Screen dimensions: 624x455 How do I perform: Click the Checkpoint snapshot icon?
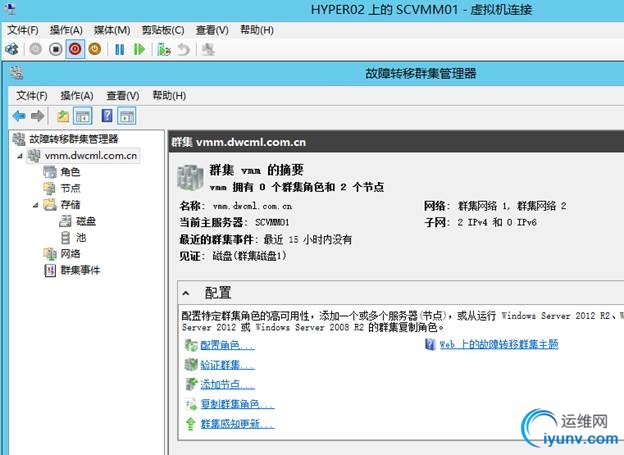pos(164,50)
